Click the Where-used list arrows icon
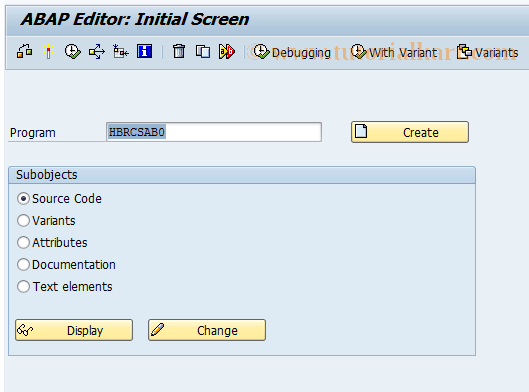This screenshot has width=529, height=392. click(x=97, y=52)
